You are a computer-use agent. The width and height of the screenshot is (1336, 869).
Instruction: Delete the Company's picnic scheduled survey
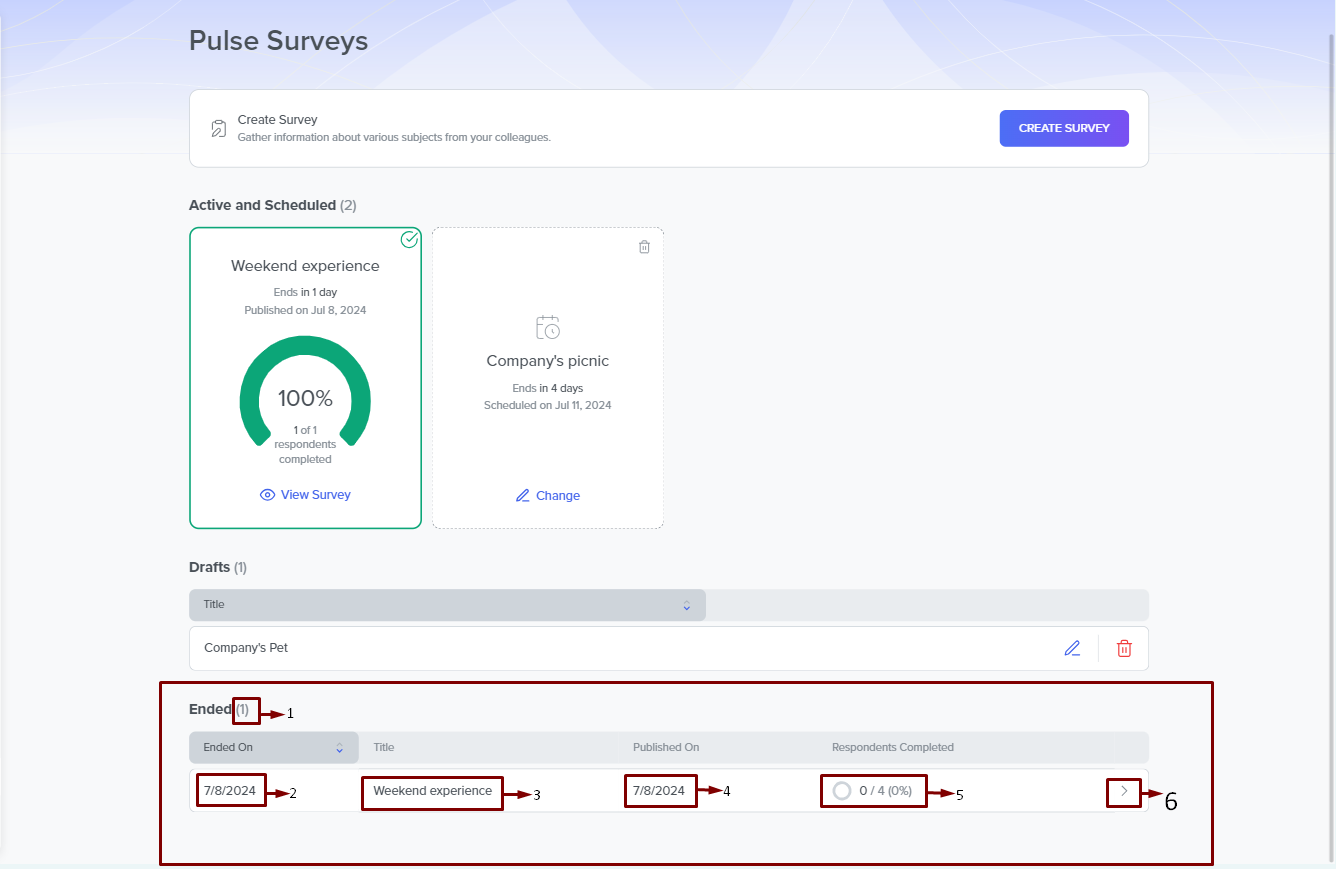tap(644, 247)
